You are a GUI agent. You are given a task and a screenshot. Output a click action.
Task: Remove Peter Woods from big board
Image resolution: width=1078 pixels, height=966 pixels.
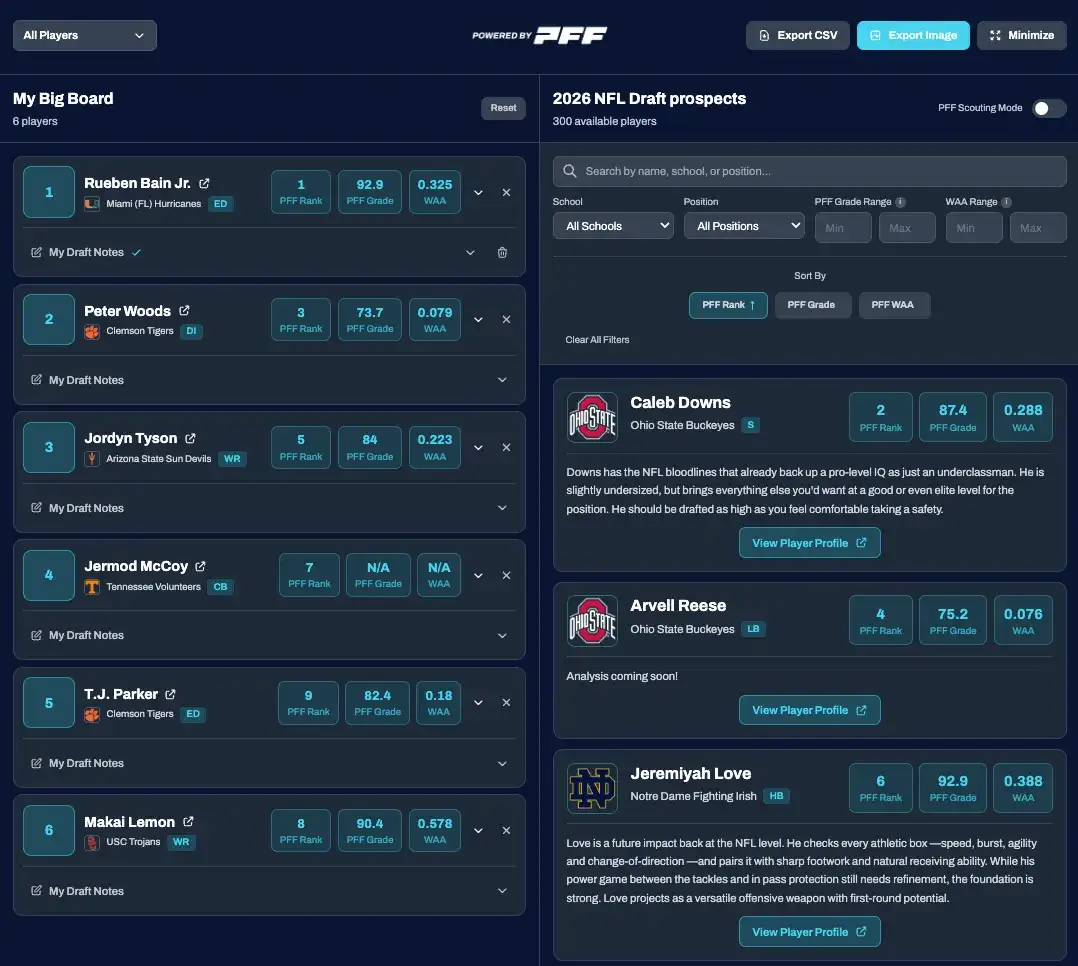tap(506, 320)
